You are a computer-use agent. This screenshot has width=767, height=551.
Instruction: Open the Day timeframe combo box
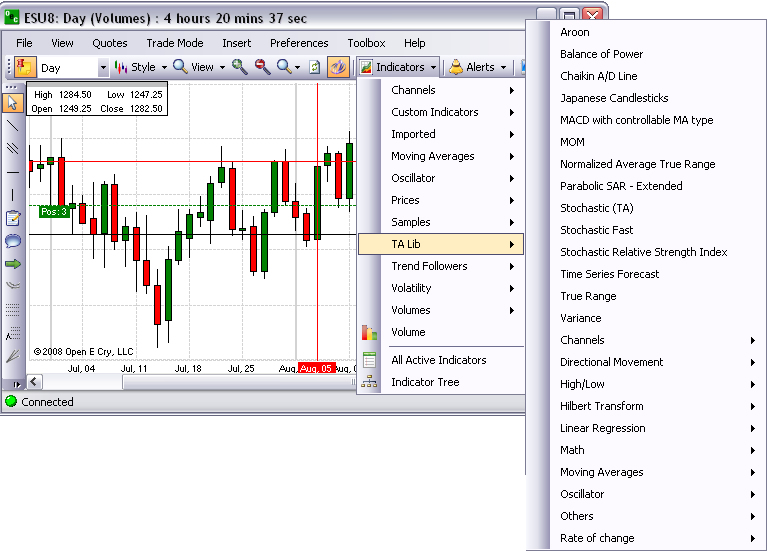(73, 68)
